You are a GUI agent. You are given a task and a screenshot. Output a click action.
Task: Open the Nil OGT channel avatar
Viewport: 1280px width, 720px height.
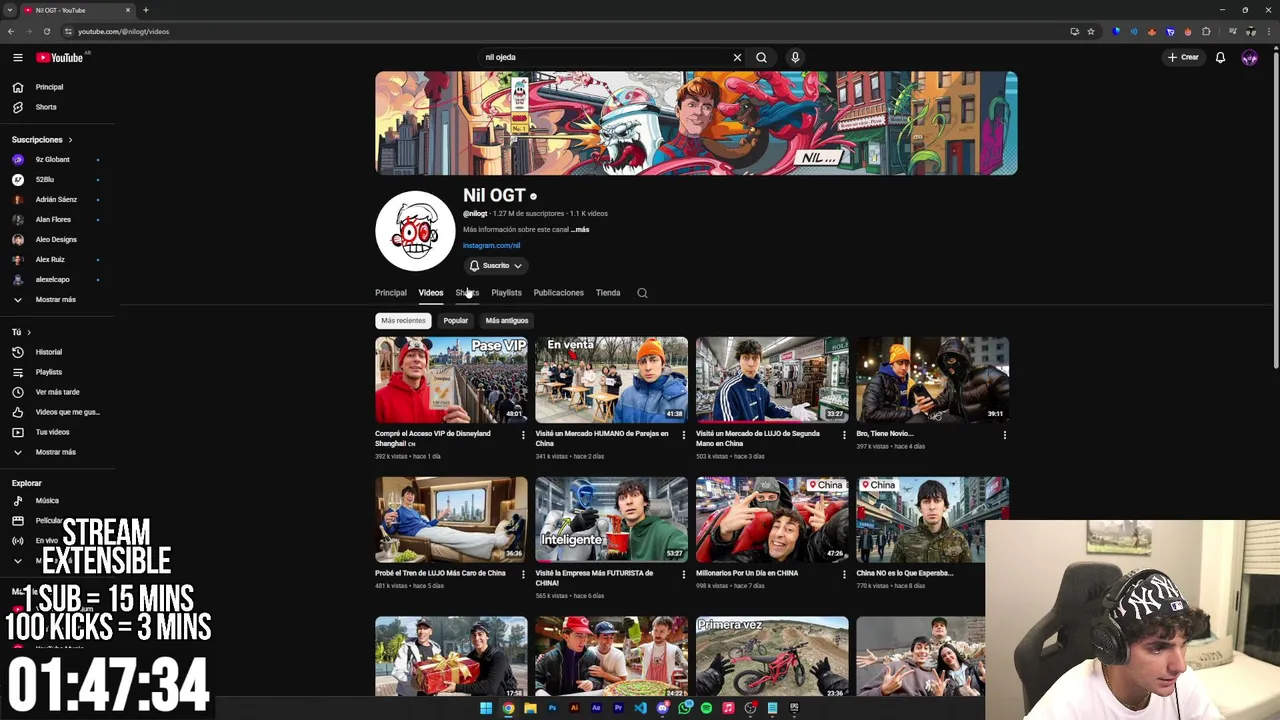click(415, 231)
